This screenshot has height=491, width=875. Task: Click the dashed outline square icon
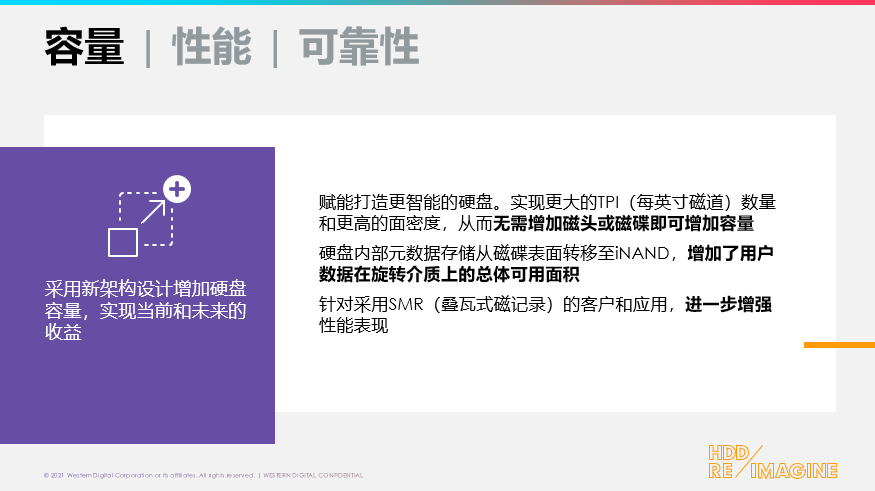[146, 219]
